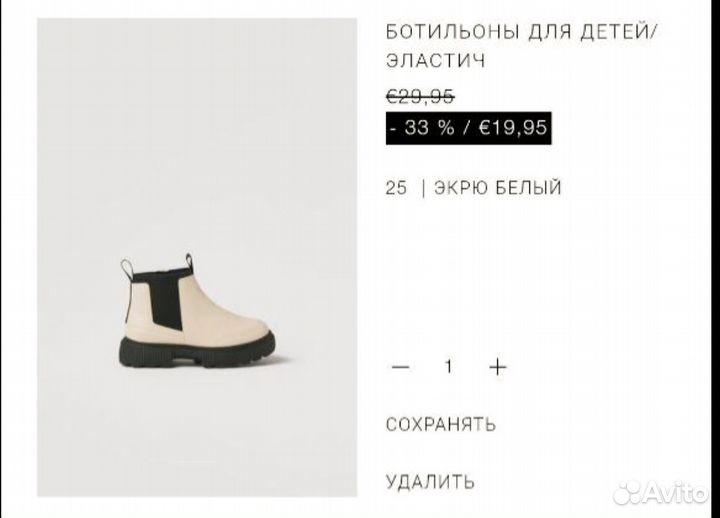
Task: Open product title БОТИЛЬОНЫ ДЛЯ ДЕТЕЙ
Action: pyautogui.click(x=522, y=32)
